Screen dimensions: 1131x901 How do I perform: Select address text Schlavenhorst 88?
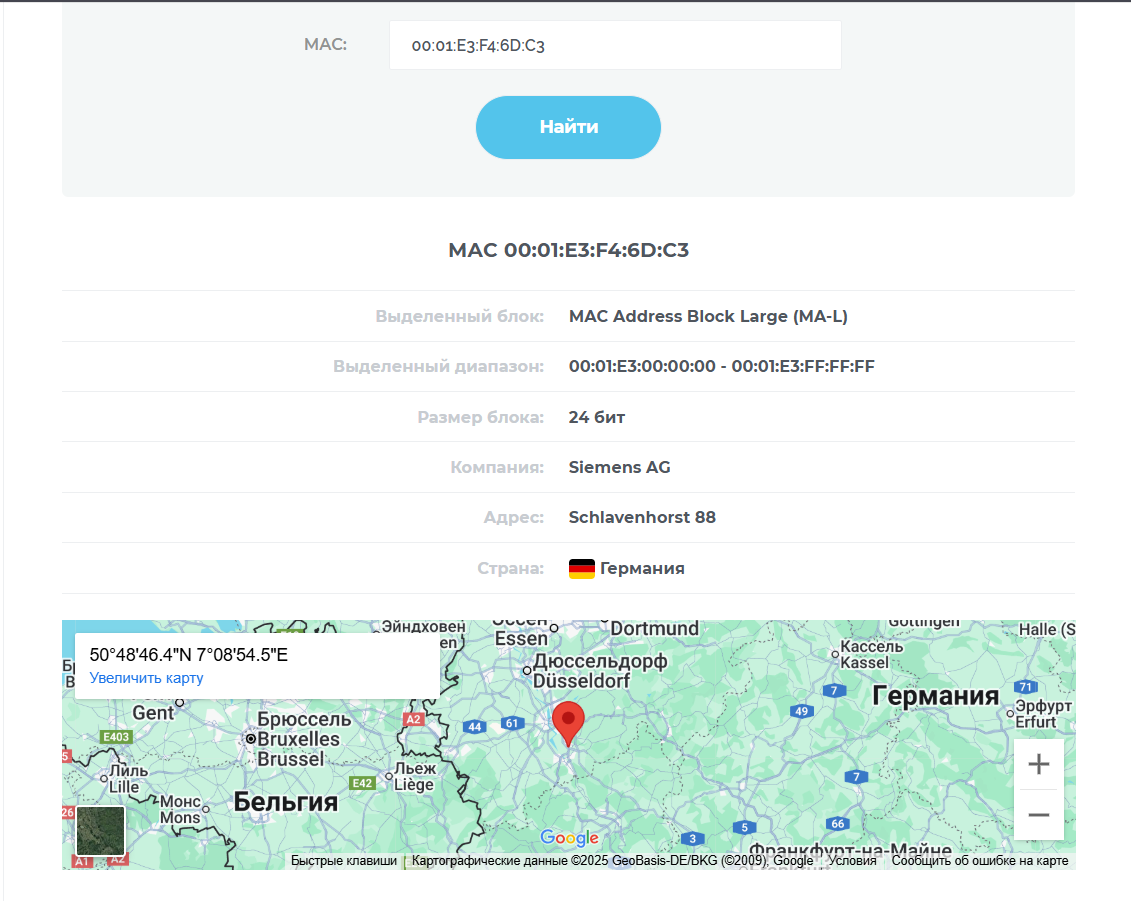click(x=642, y=517)
